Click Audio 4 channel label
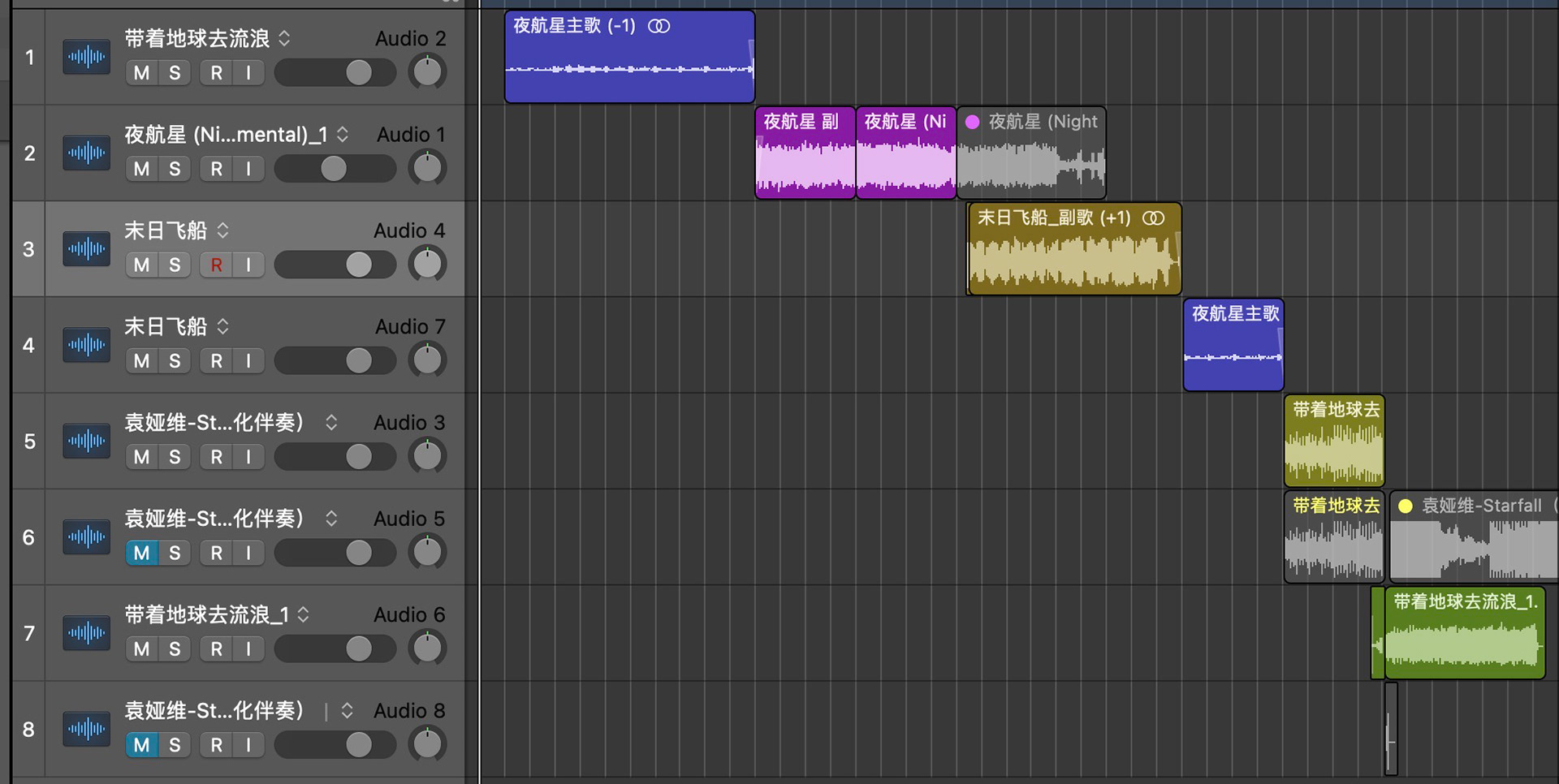Screen dimensions: 1559x784 409,230
